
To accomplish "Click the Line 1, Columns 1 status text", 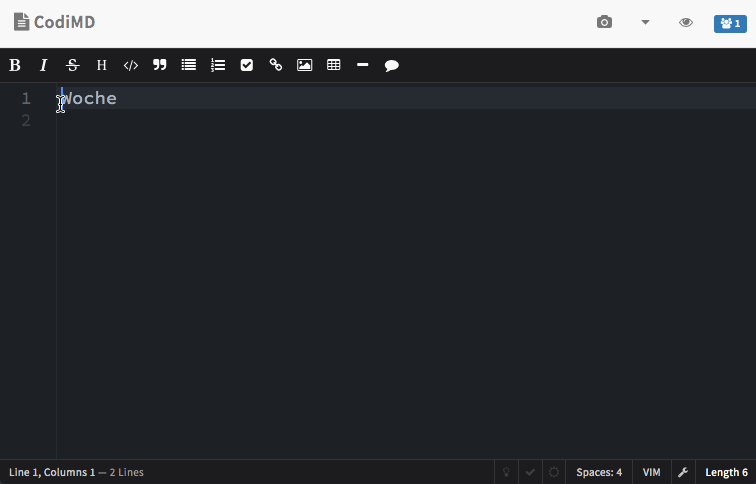I will pyautogui.click(x=52, y=472).
